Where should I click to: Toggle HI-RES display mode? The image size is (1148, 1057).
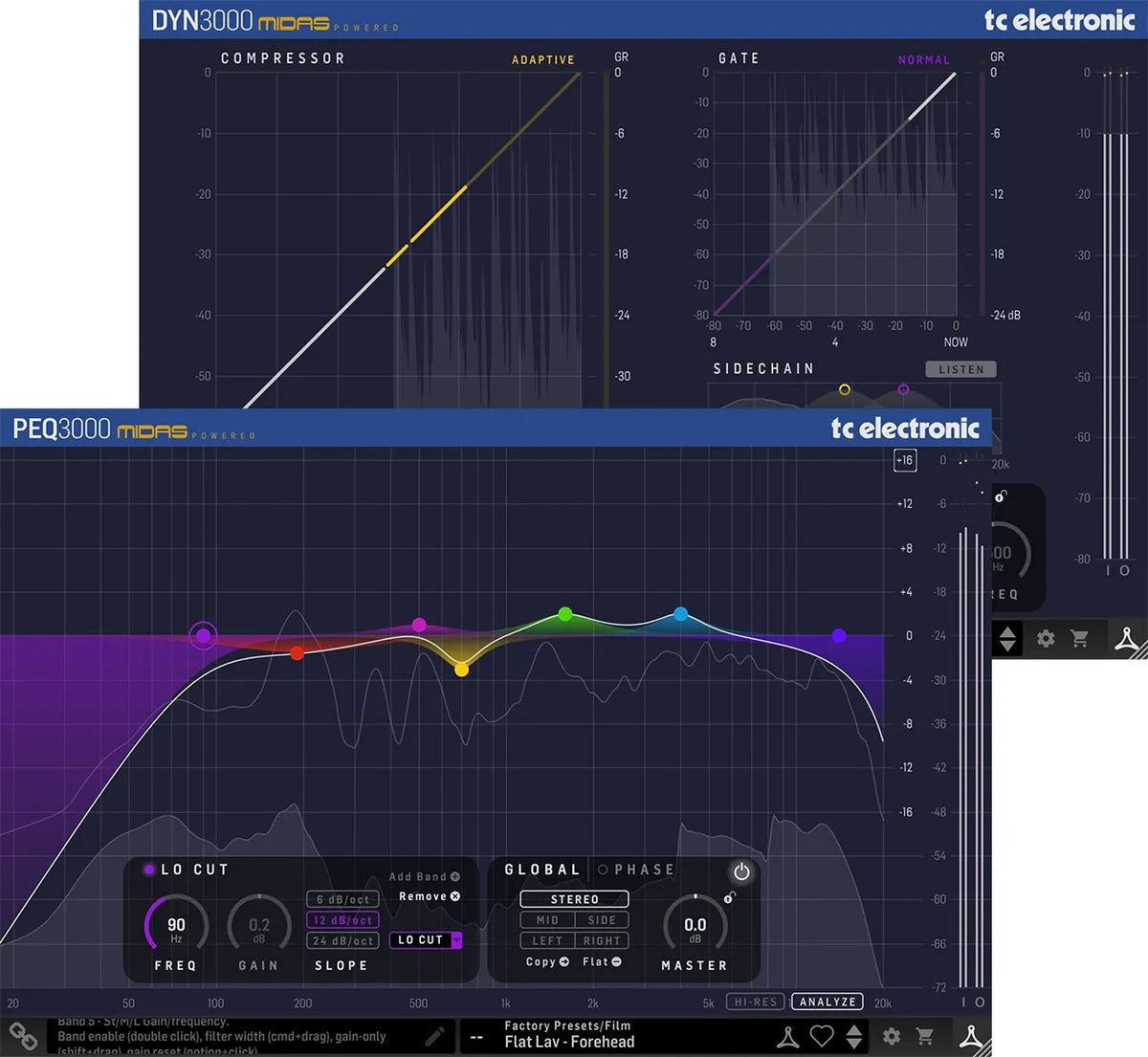[x=755, y=1002]
